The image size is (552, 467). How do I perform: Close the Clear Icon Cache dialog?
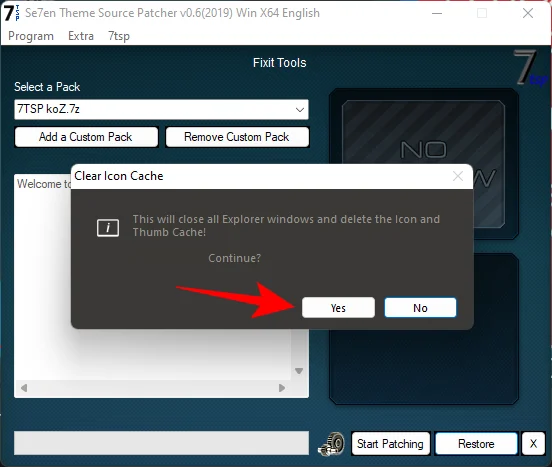(458, 176)
